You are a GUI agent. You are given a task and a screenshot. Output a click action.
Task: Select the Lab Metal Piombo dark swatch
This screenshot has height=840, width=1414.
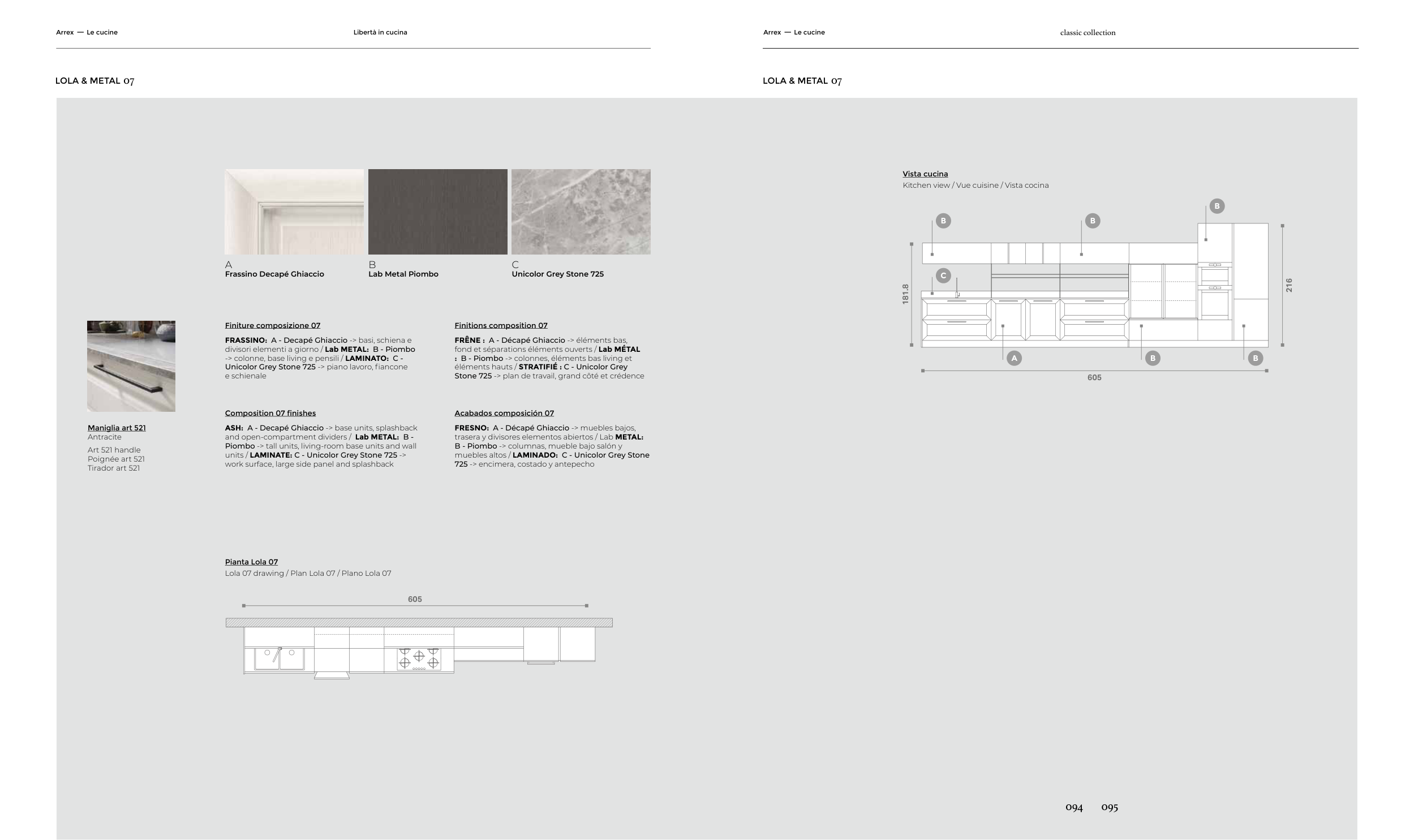(437, 212)
